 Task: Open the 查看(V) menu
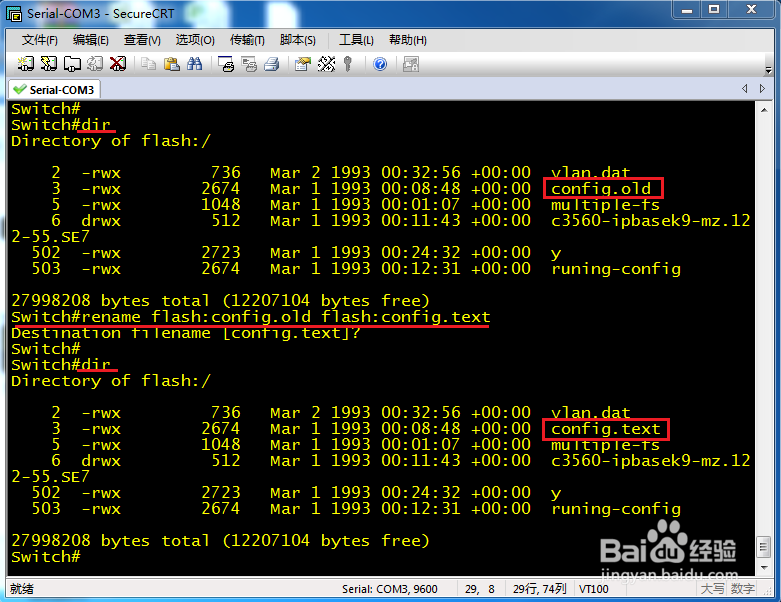point(142,40)
